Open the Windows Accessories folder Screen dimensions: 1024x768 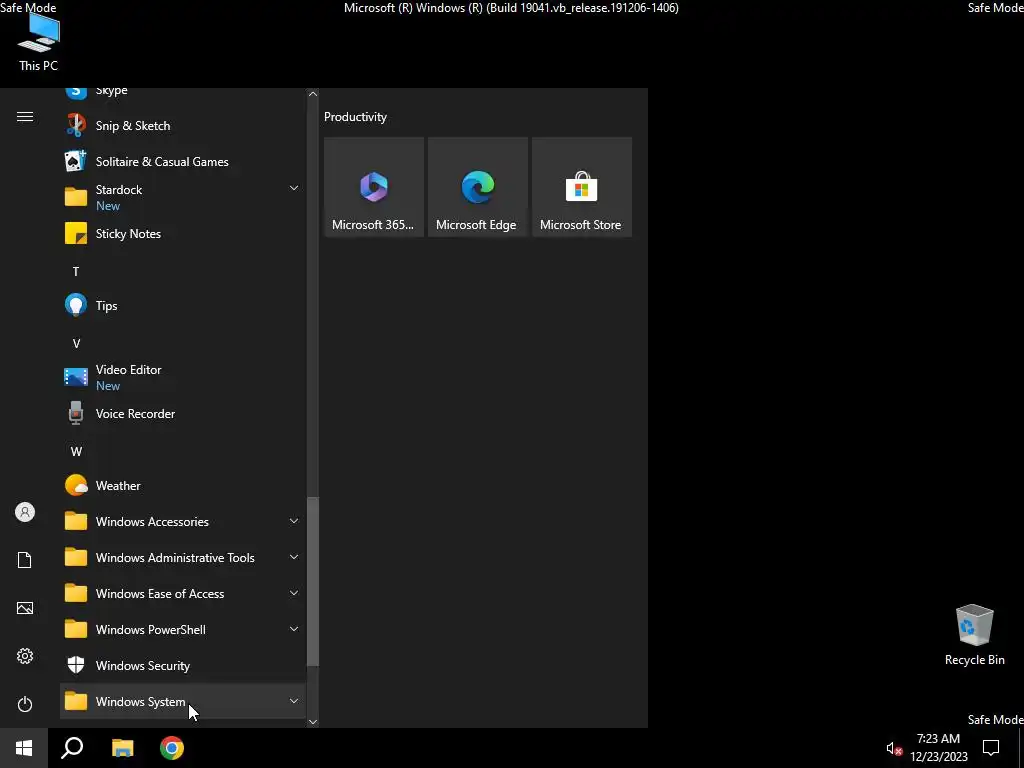(183, 521)
